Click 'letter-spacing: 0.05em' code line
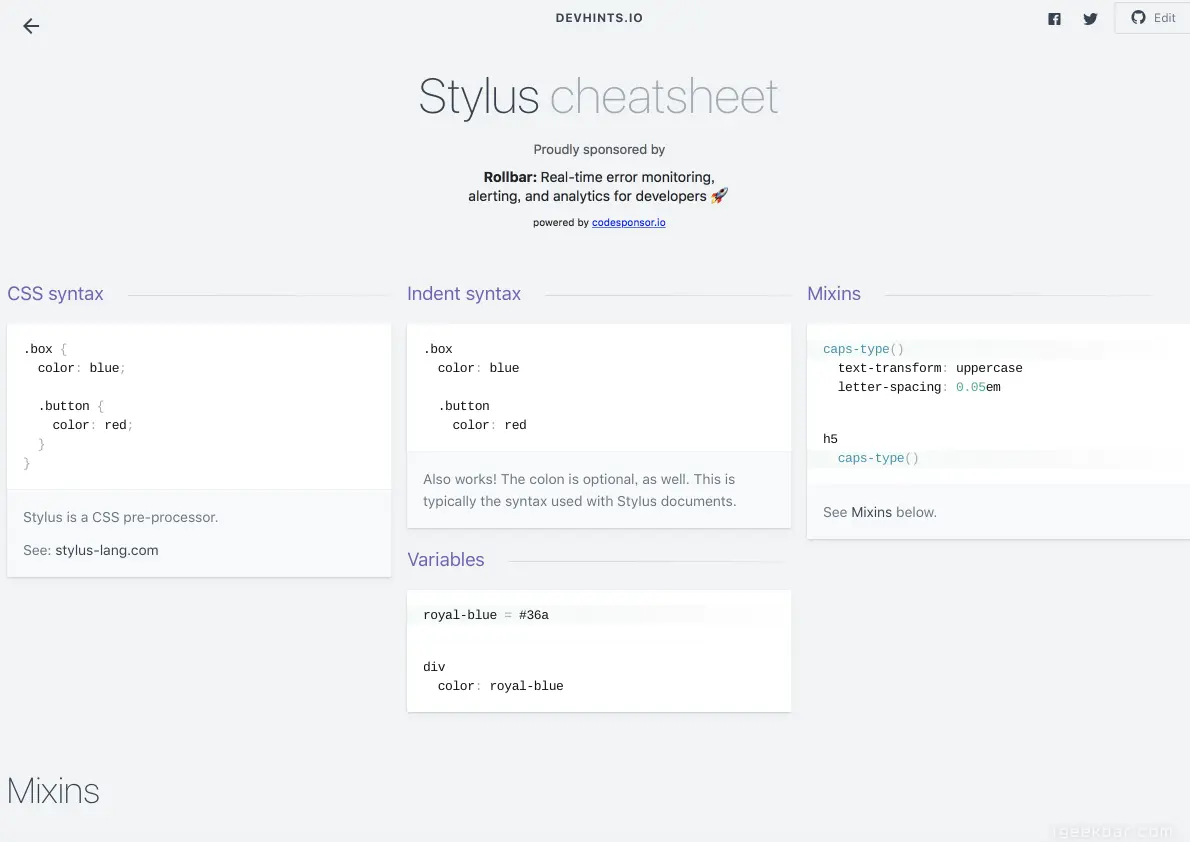This screenshot has width=1190, height=842. click(919, 387)
